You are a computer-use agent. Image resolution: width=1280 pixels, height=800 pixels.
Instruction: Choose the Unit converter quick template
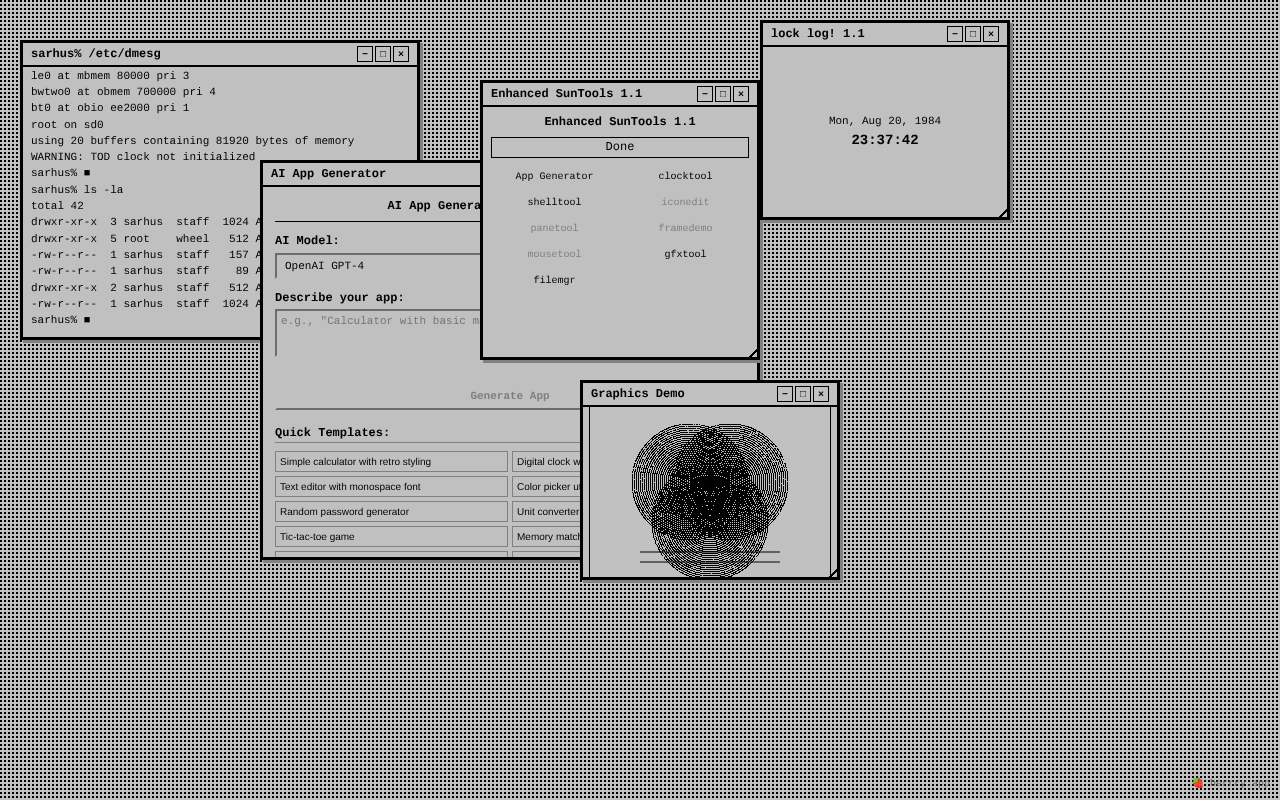tap(545, 511)
